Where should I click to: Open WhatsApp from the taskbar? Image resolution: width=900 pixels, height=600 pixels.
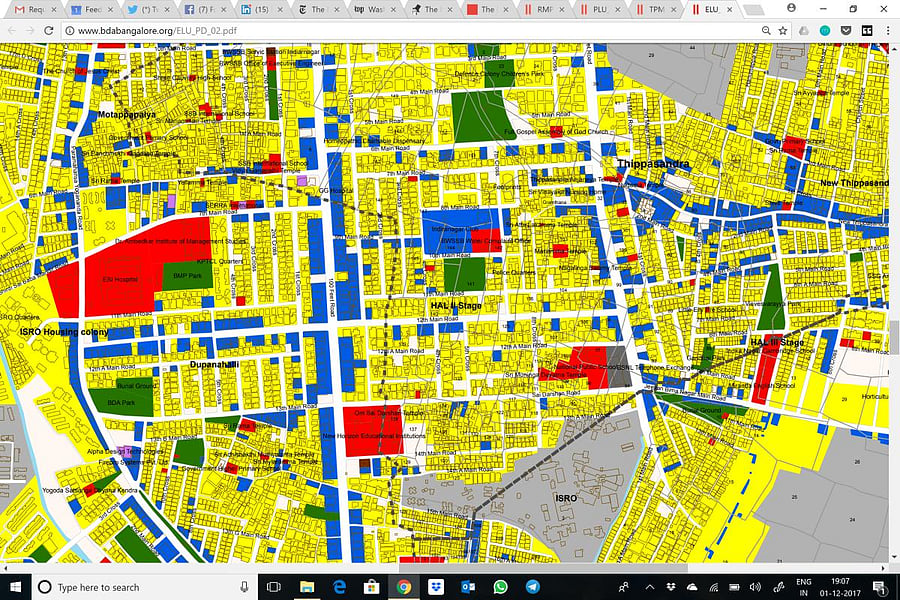[500, 587]
